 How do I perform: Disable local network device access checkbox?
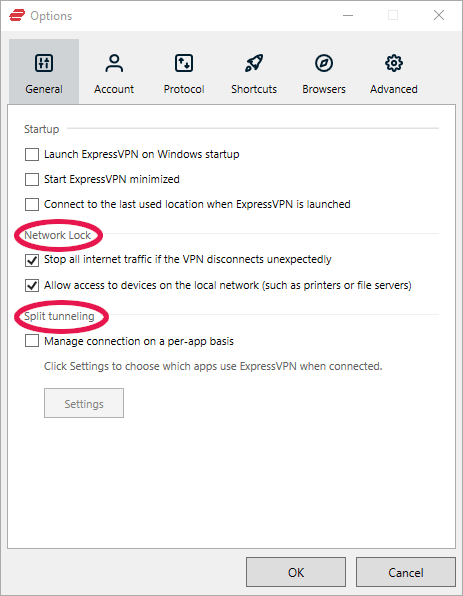(x=32, y=285)
